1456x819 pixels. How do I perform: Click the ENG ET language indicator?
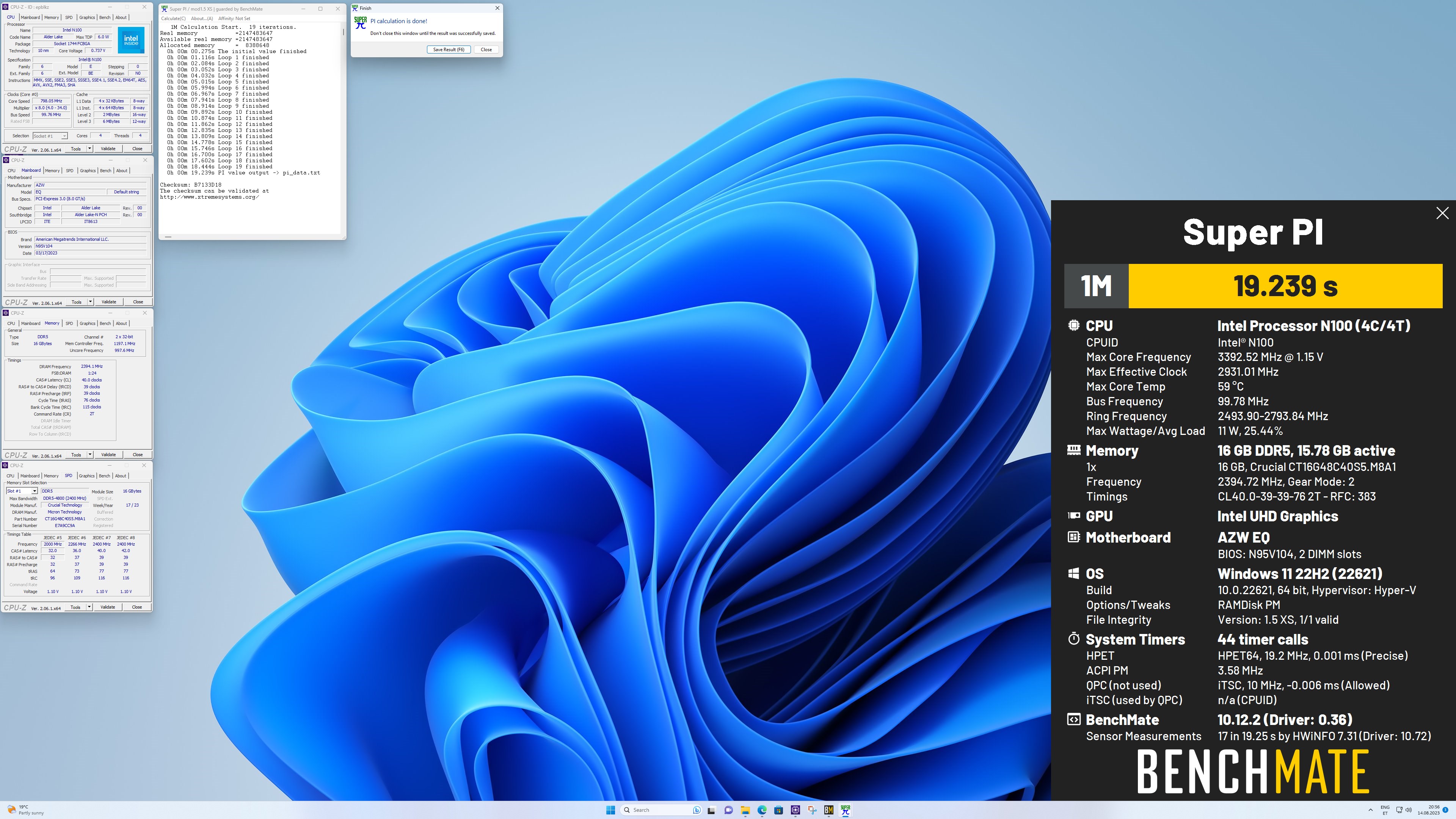pos(1385,810)
